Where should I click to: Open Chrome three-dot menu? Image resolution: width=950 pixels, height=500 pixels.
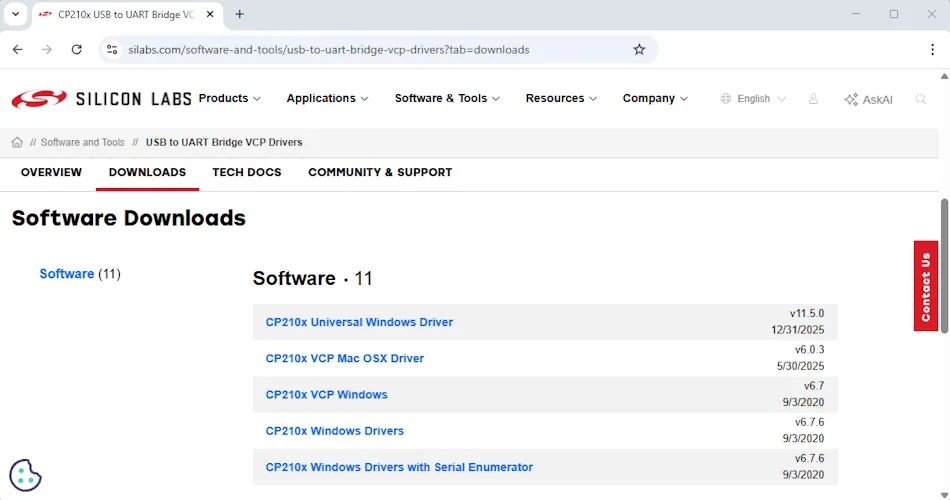tap(932, 49)
